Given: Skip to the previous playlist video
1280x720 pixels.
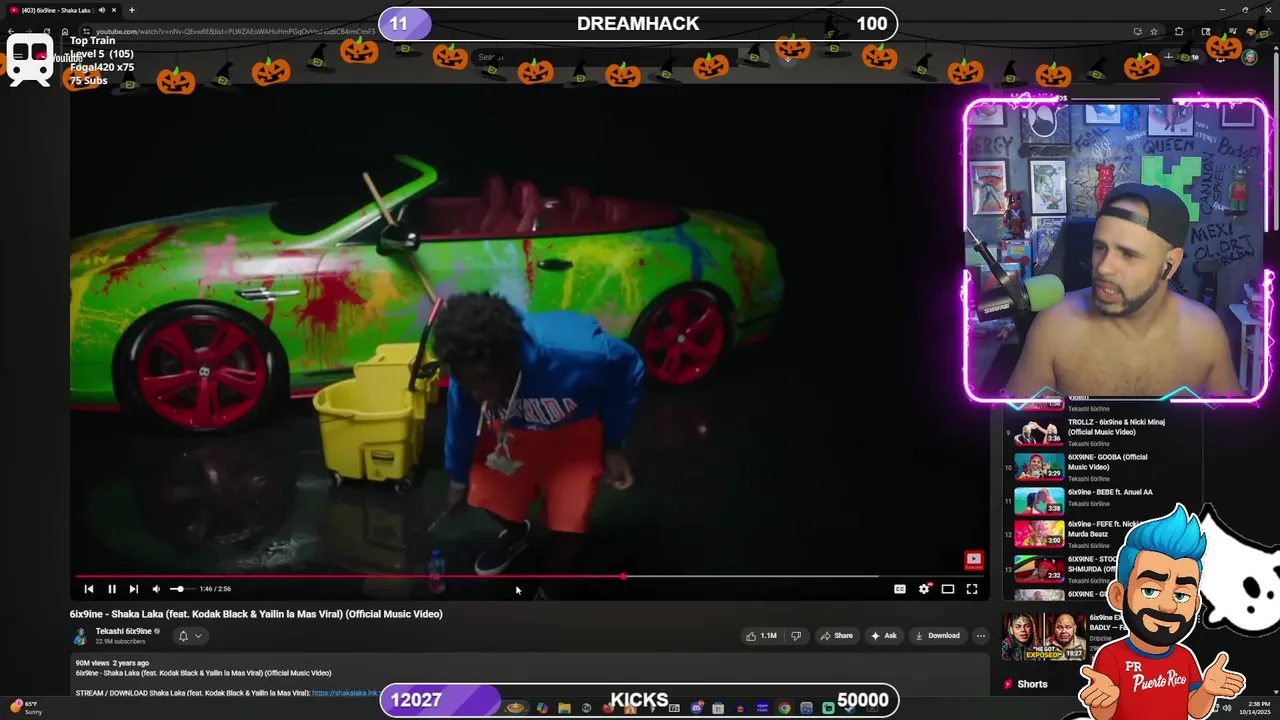Looking at the screenshot, I should click(89, 589).
